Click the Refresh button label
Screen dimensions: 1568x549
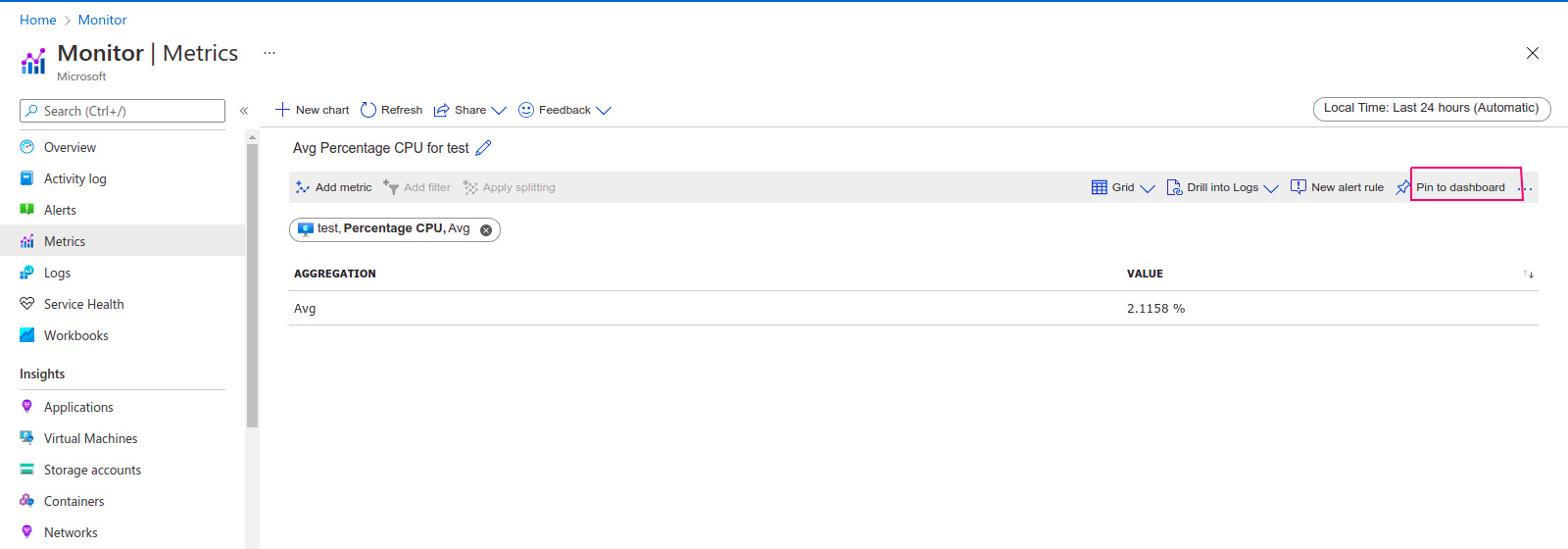(402, 110)
